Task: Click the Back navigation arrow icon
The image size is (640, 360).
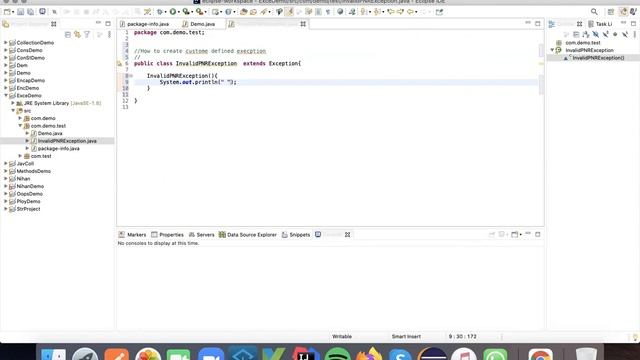Action: pyautogui.click(x=411, y=12)
